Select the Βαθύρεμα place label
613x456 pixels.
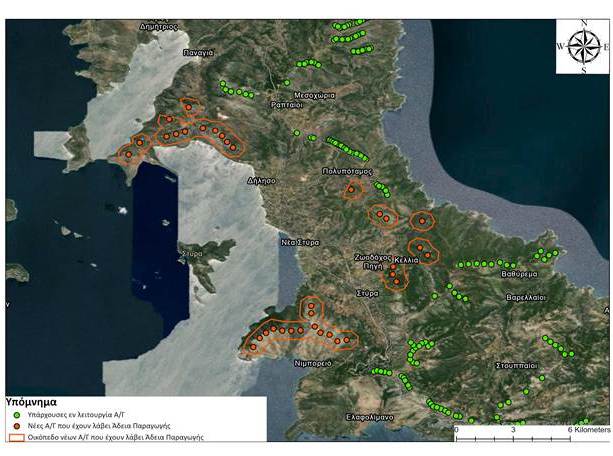[x=521, y=273]
